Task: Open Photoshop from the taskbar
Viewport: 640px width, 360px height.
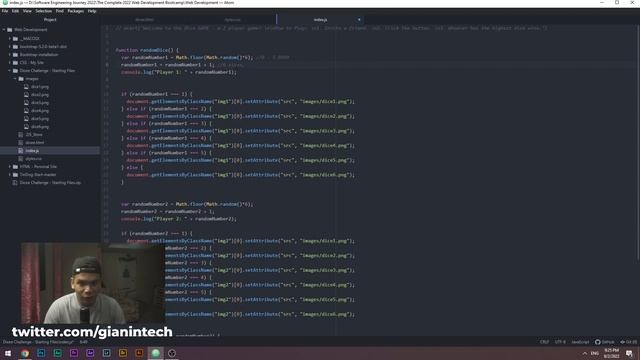Action: click(41, 353)
